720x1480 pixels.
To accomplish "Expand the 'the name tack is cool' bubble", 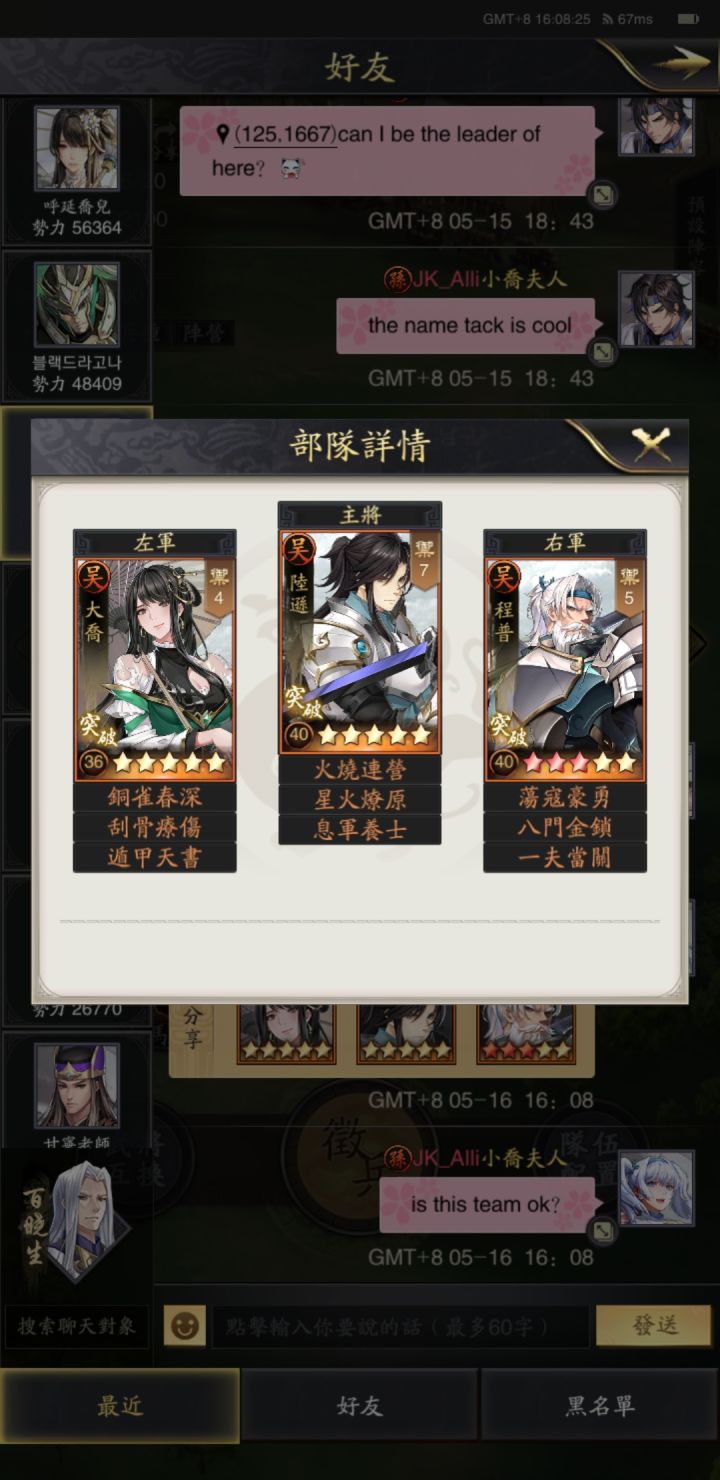I will point(602,352).
